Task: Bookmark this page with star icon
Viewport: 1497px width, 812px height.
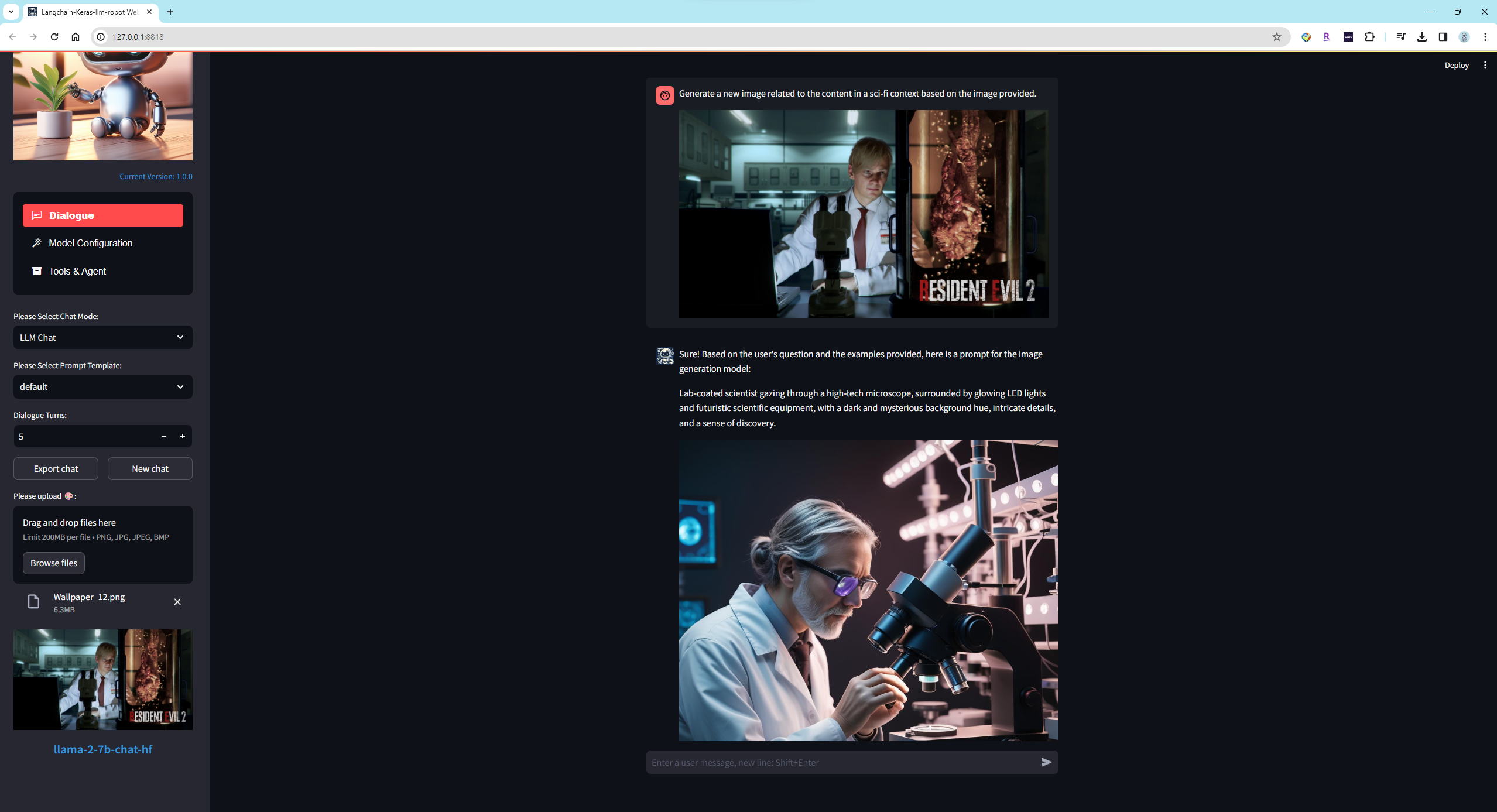Action: coord(1277,37)
